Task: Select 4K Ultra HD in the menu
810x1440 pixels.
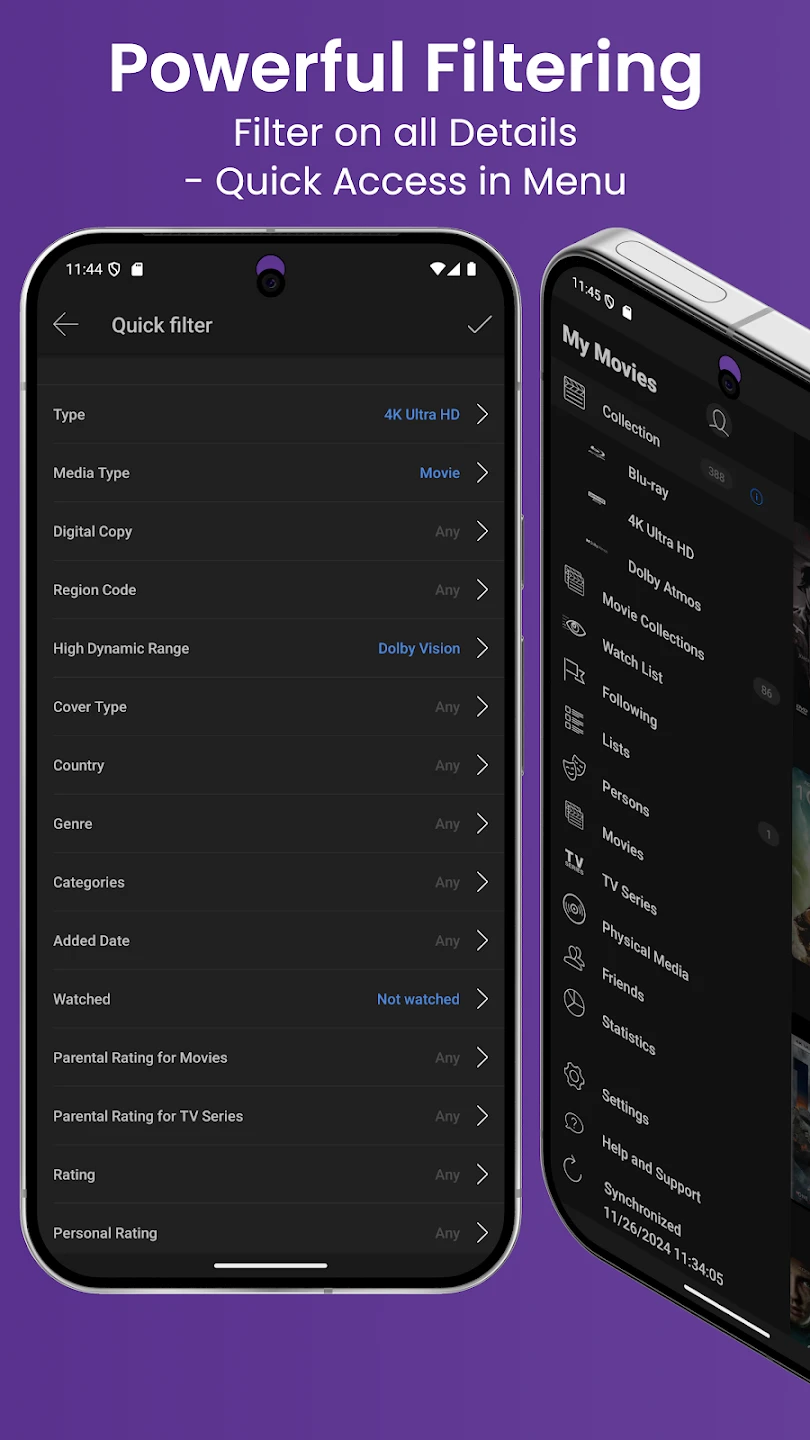Action: 660,536
